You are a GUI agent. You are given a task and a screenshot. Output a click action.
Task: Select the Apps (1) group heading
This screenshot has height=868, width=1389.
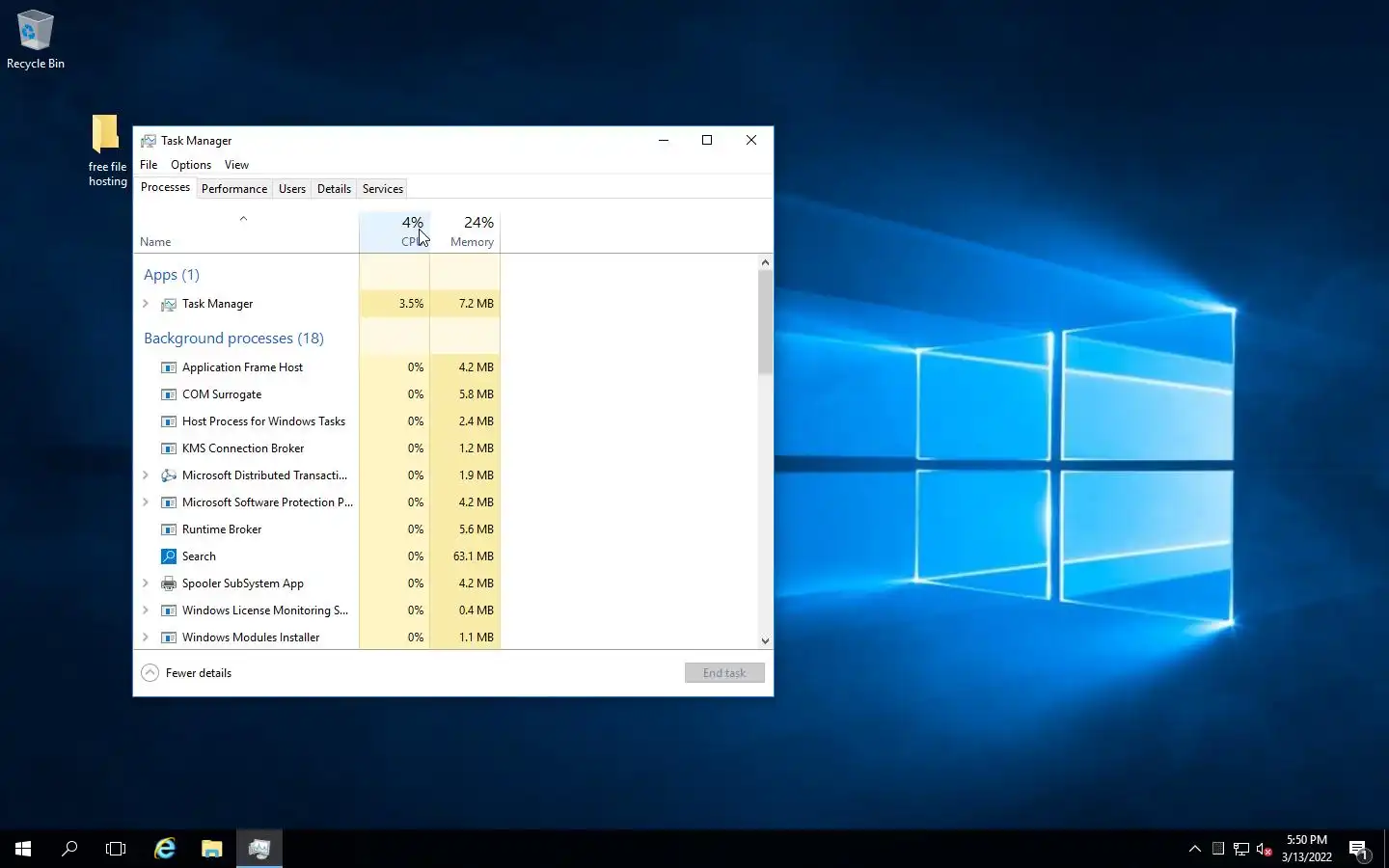point(172,275)
